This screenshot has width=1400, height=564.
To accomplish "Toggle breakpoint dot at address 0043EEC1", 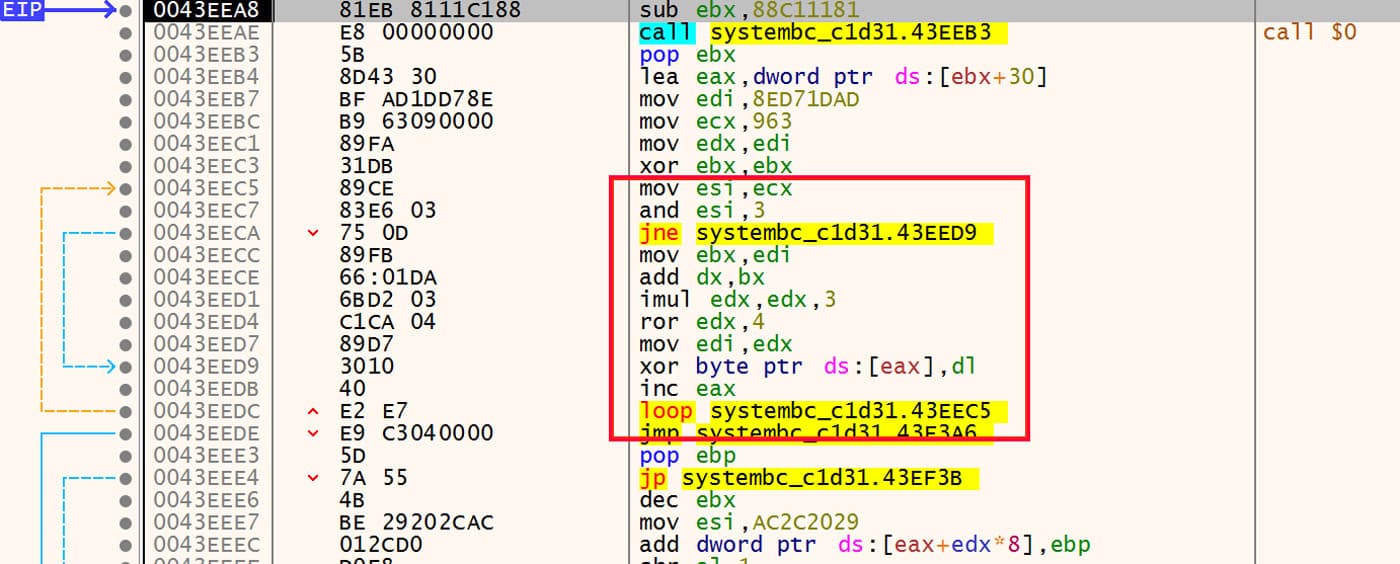I will (125, 144).
